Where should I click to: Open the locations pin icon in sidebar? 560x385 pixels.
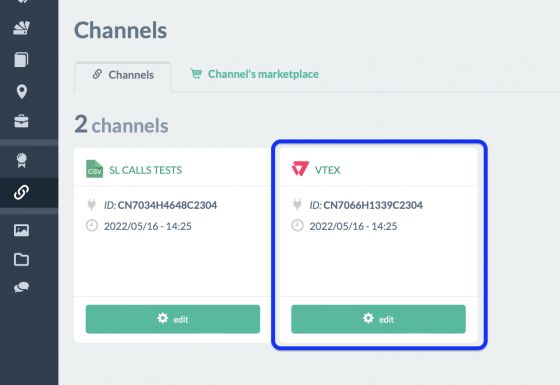click(x=22, y=92)
